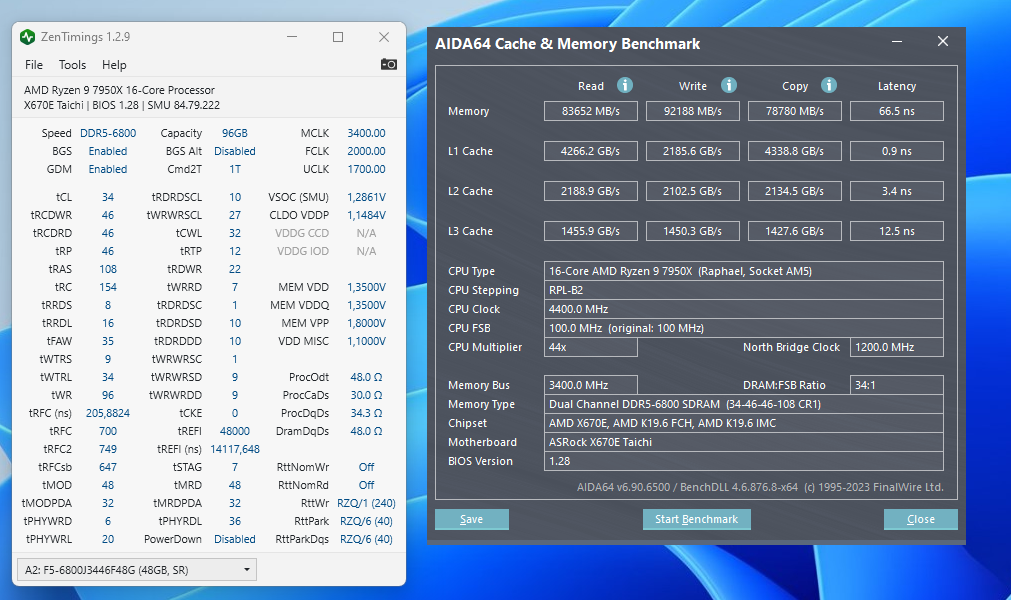
Task: Click the Save button in AIDA64
Action: point(471,519)
